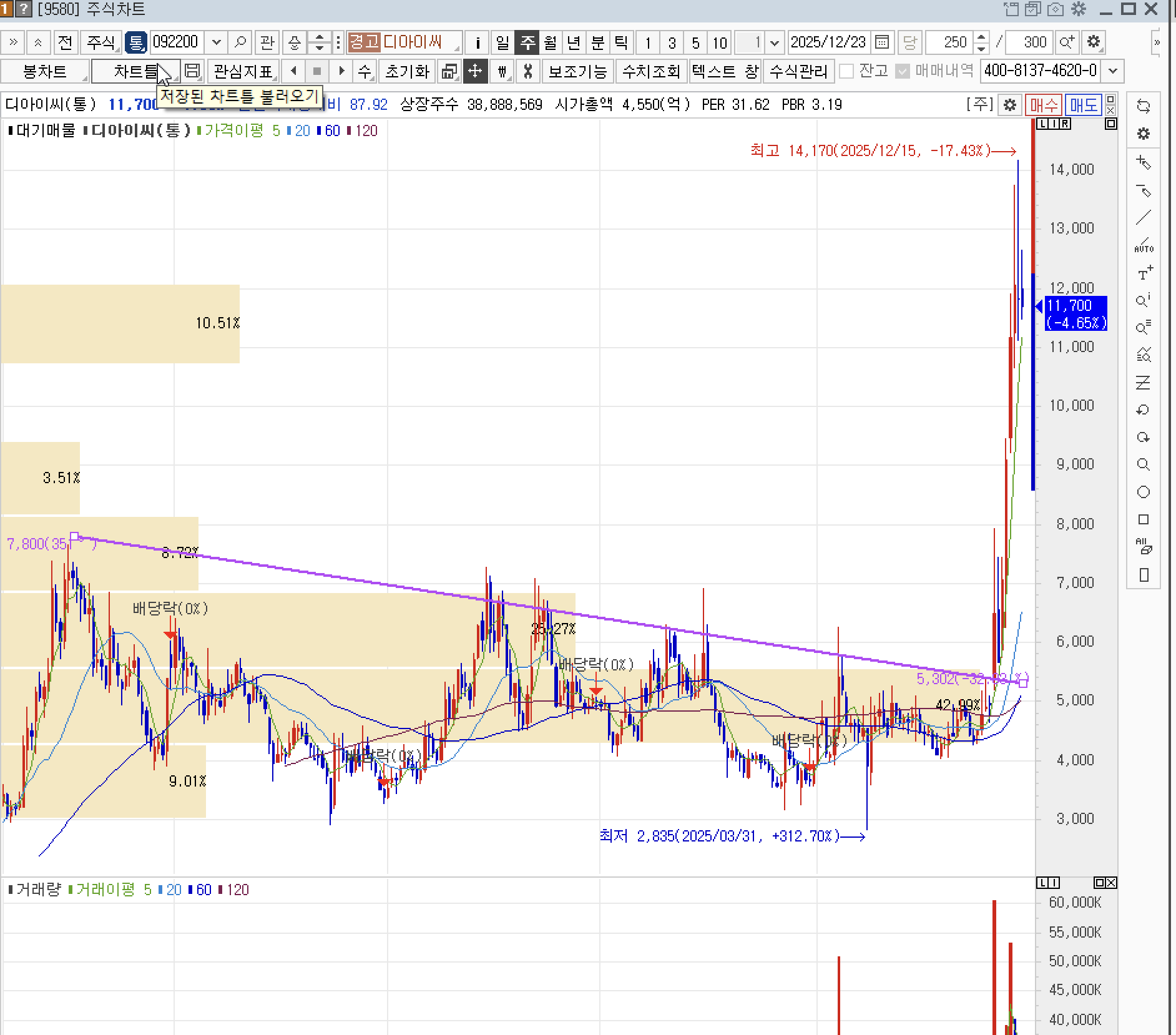Switch to daily (일) candle period
1176x1035 pixels.
[x=502, y=42]
